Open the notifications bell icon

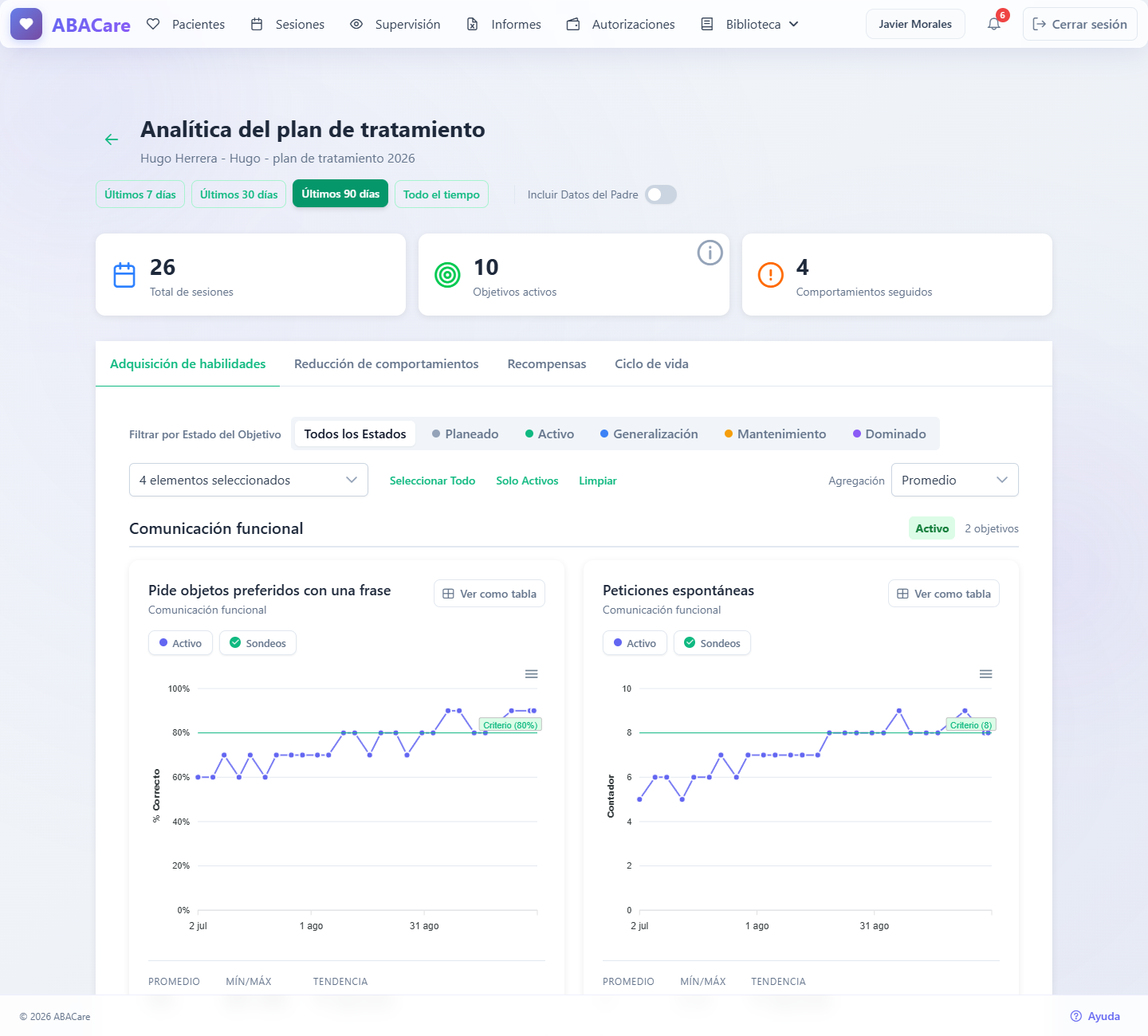[994, 24]
